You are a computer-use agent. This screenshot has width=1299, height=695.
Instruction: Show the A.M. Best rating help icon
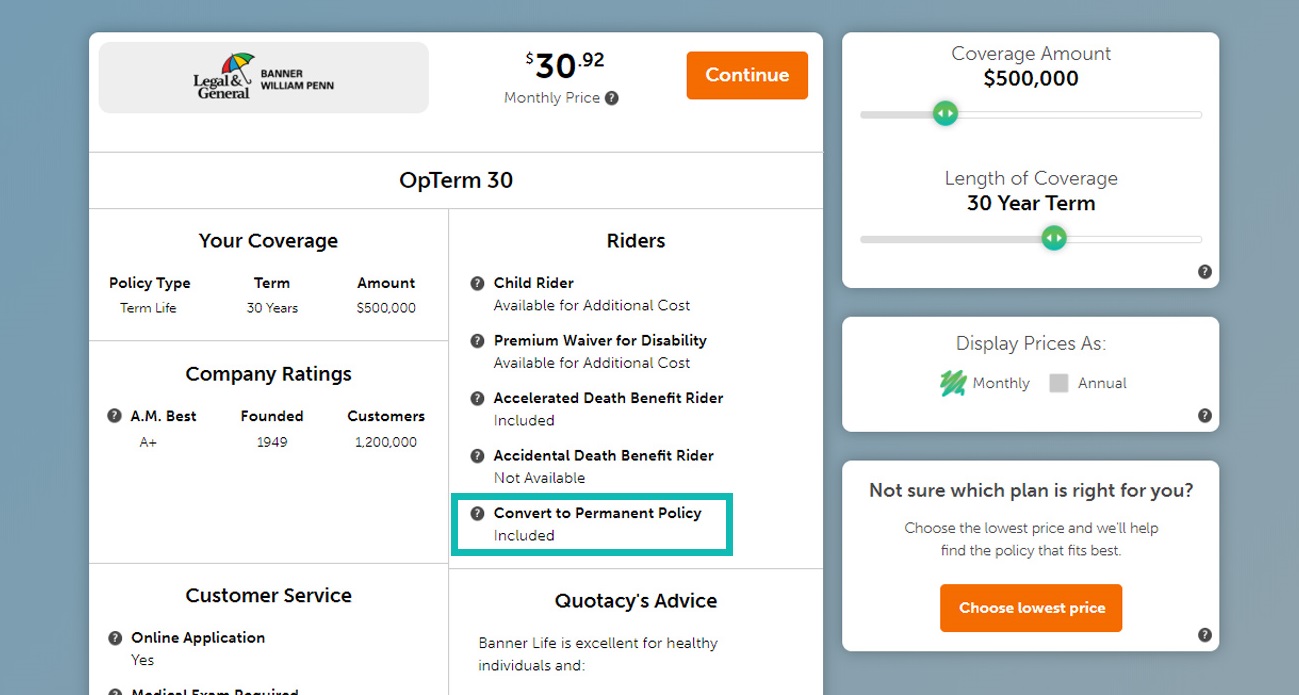click(x=114, y=416)
